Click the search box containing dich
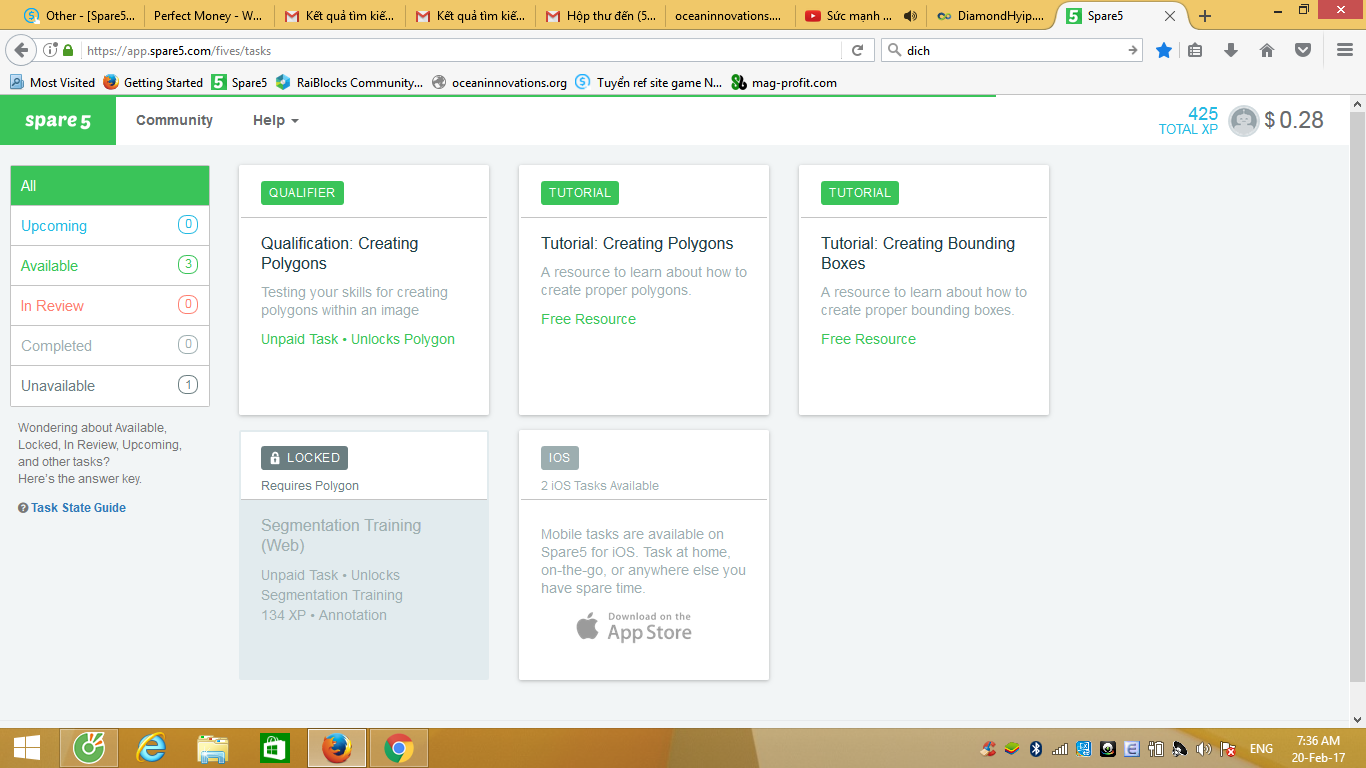This screenshot has height=768, width=1366. click(x=1010, y=50)
